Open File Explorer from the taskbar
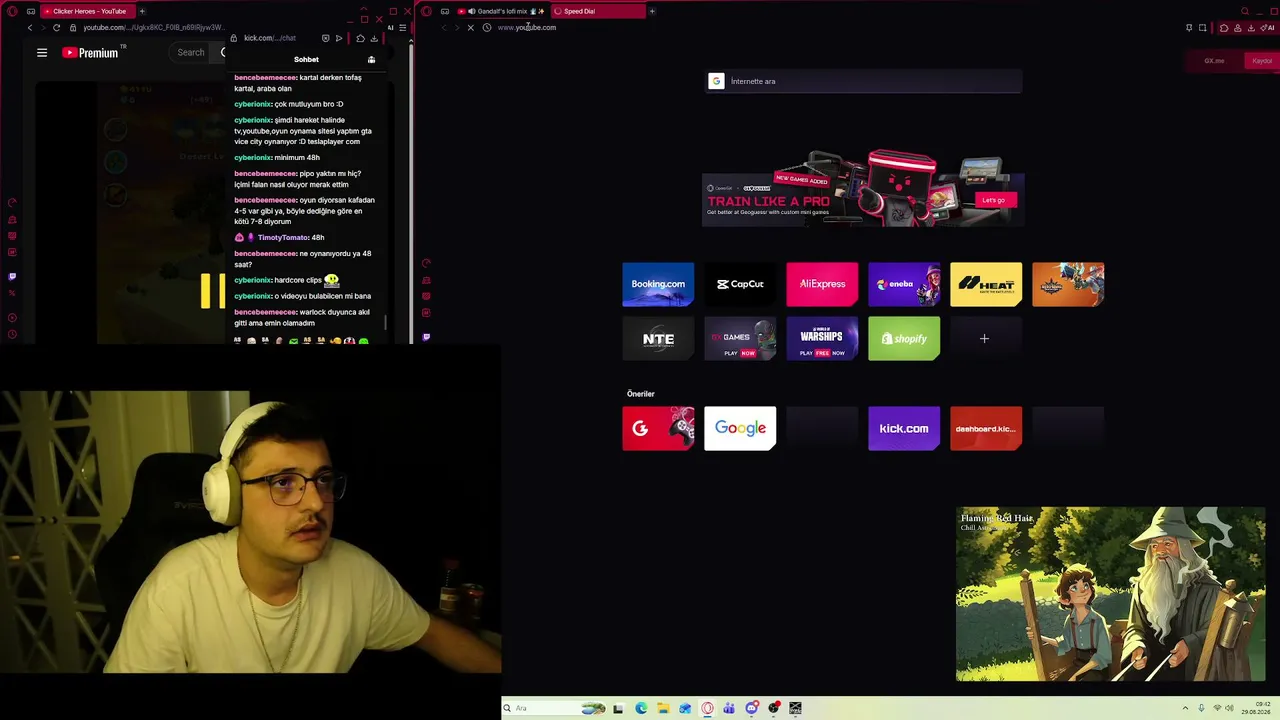This screenshot has height=720, width=1280. 663,708
